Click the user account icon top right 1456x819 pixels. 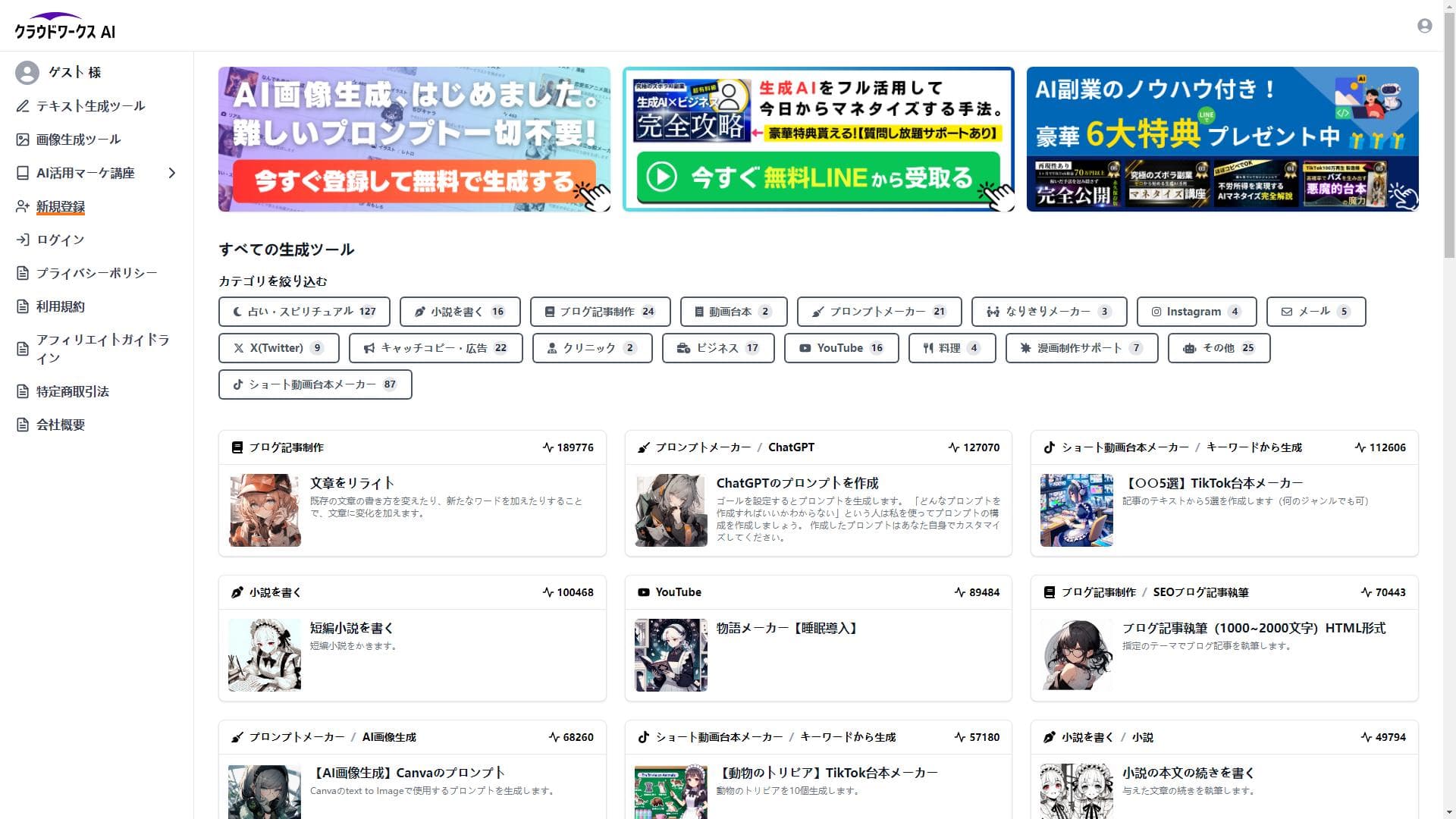[1424, 26]
